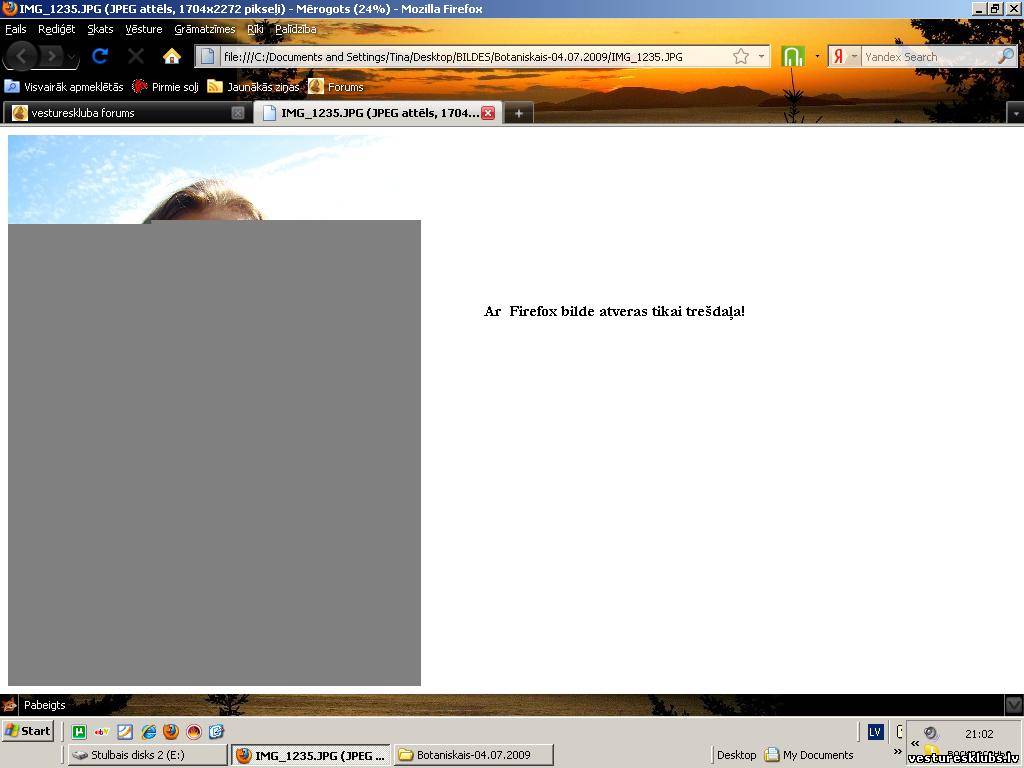Expand hidden system tray icons chevron
Viewport: 1024px width, 768px height.
point(915,743)
